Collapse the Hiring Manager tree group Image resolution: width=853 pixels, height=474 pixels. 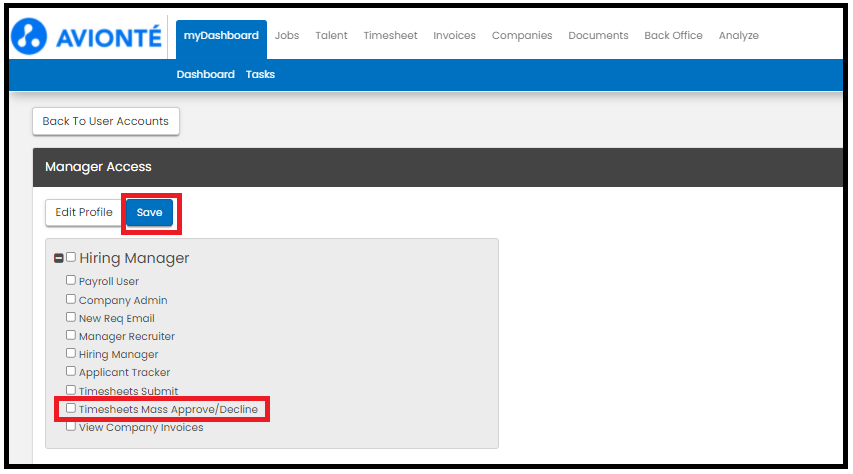[59, 258]
